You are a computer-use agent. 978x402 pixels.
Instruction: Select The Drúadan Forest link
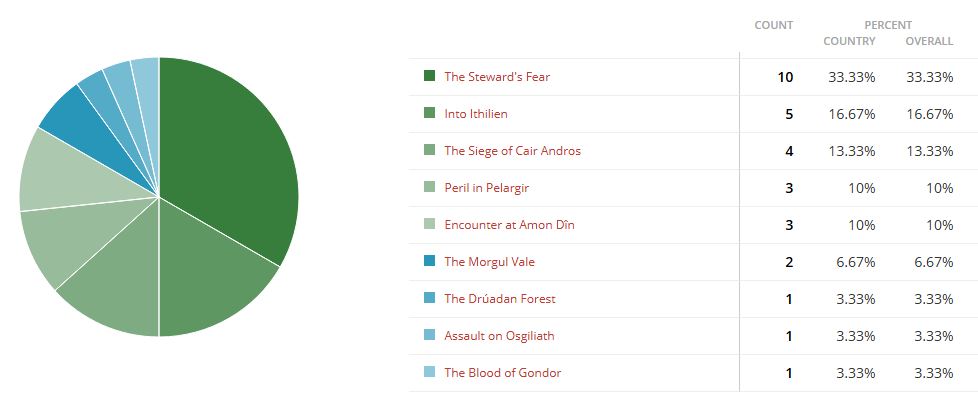click(x=499, y=299)
